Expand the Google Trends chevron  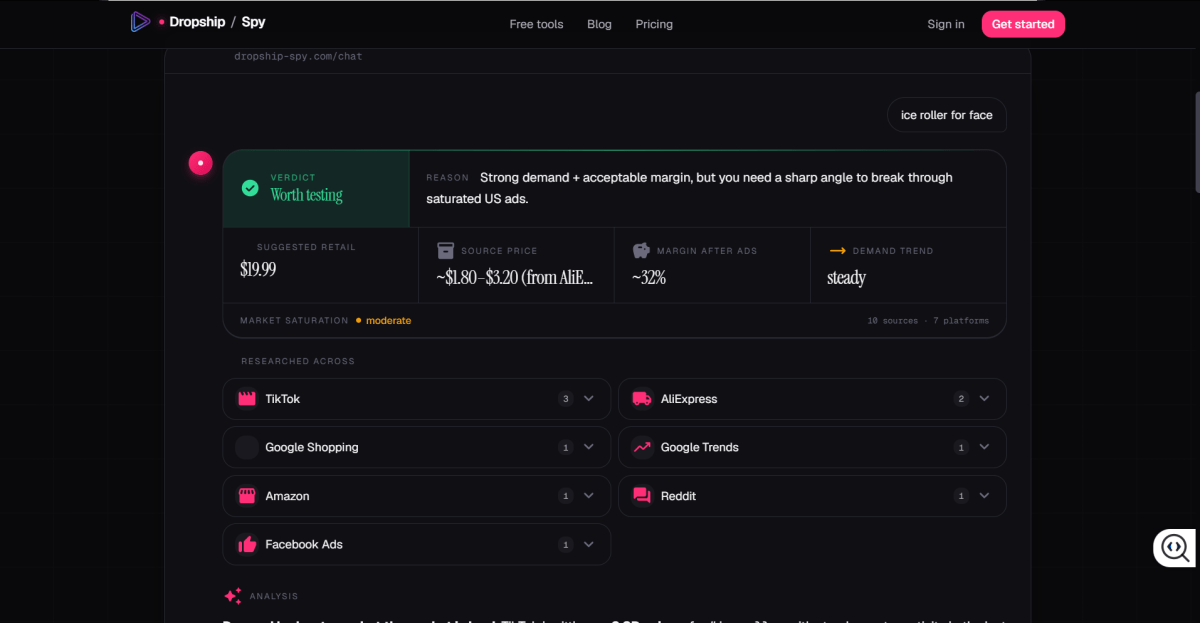pyautogui.click(x=985, y=447)
